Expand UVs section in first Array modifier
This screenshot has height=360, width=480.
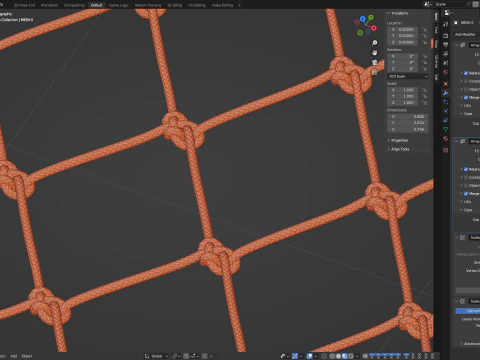coord(466,105)
